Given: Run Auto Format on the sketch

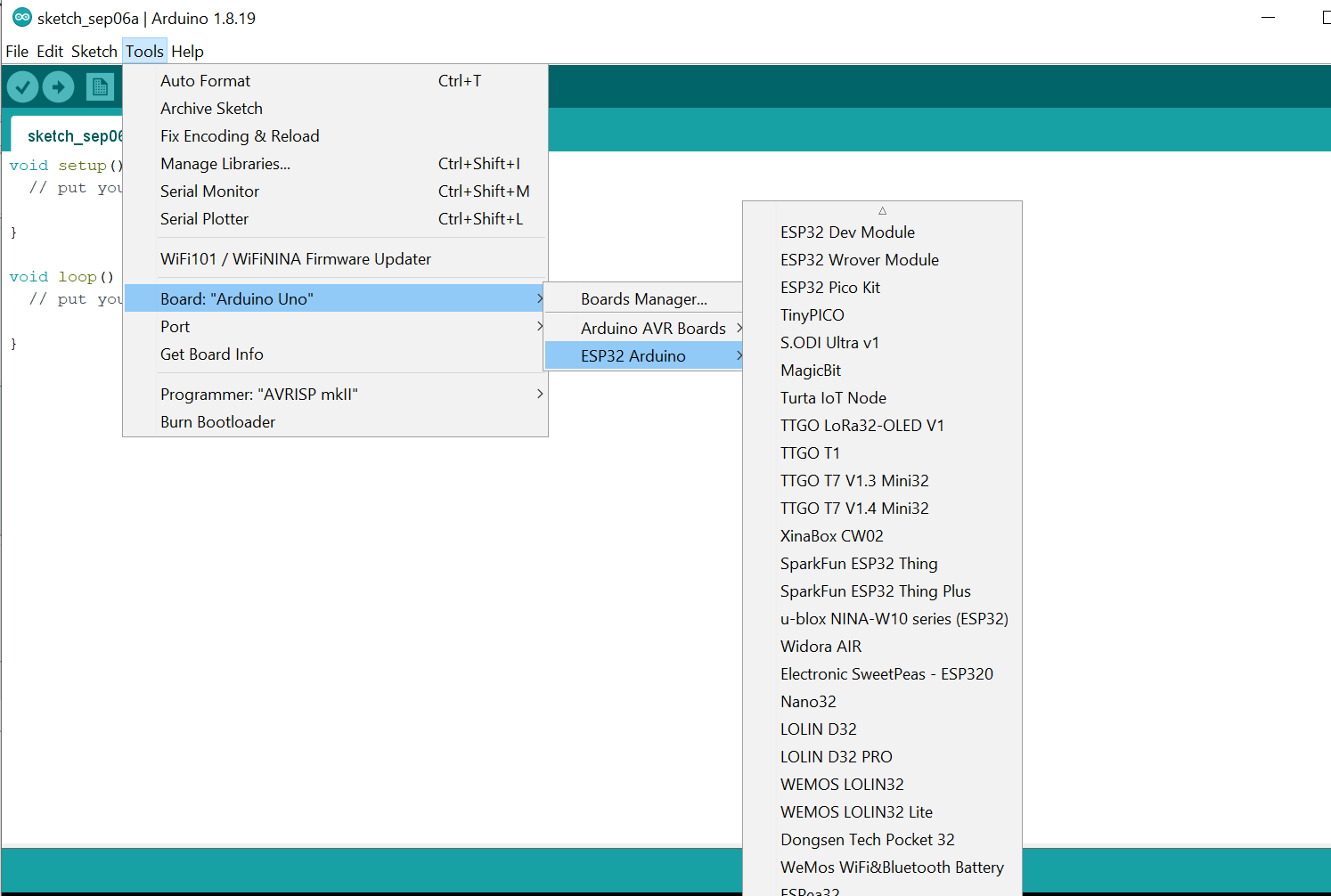Looking at the screenshot, I should click(205, 80).
